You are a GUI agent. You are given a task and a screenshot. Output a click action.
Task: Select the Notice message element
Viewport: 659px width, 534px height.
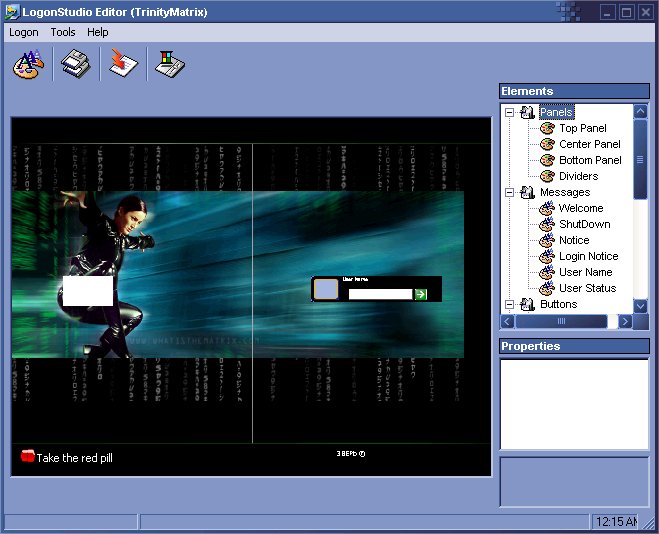click(574, 240)
